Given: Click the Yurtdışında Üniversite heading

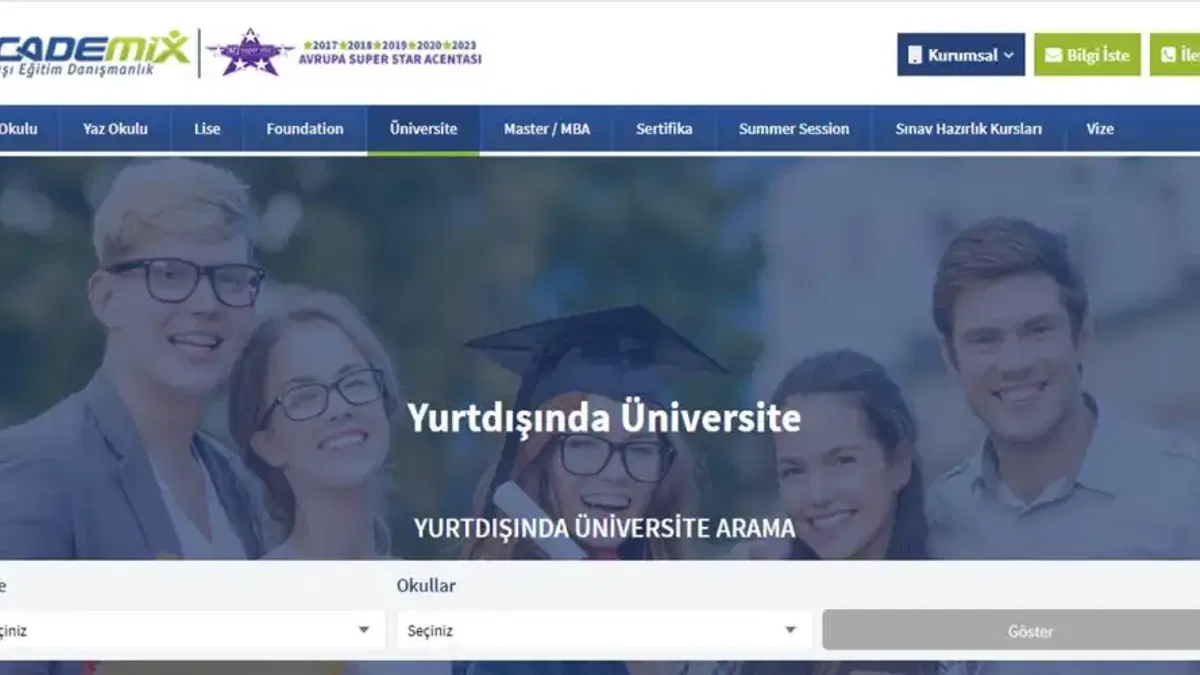Looking at the screenshot, I should 604,417.
